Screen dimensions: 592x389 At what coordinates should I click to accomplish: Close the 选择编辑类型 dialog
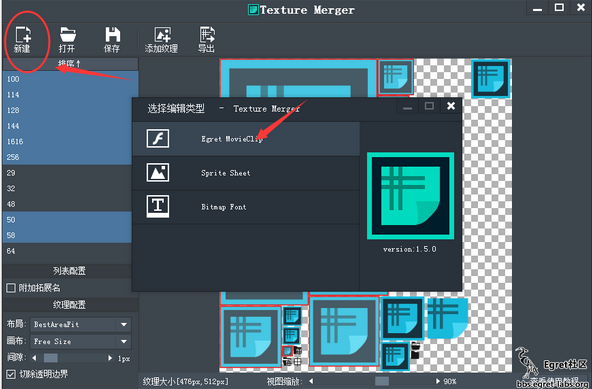coord(451,106)
